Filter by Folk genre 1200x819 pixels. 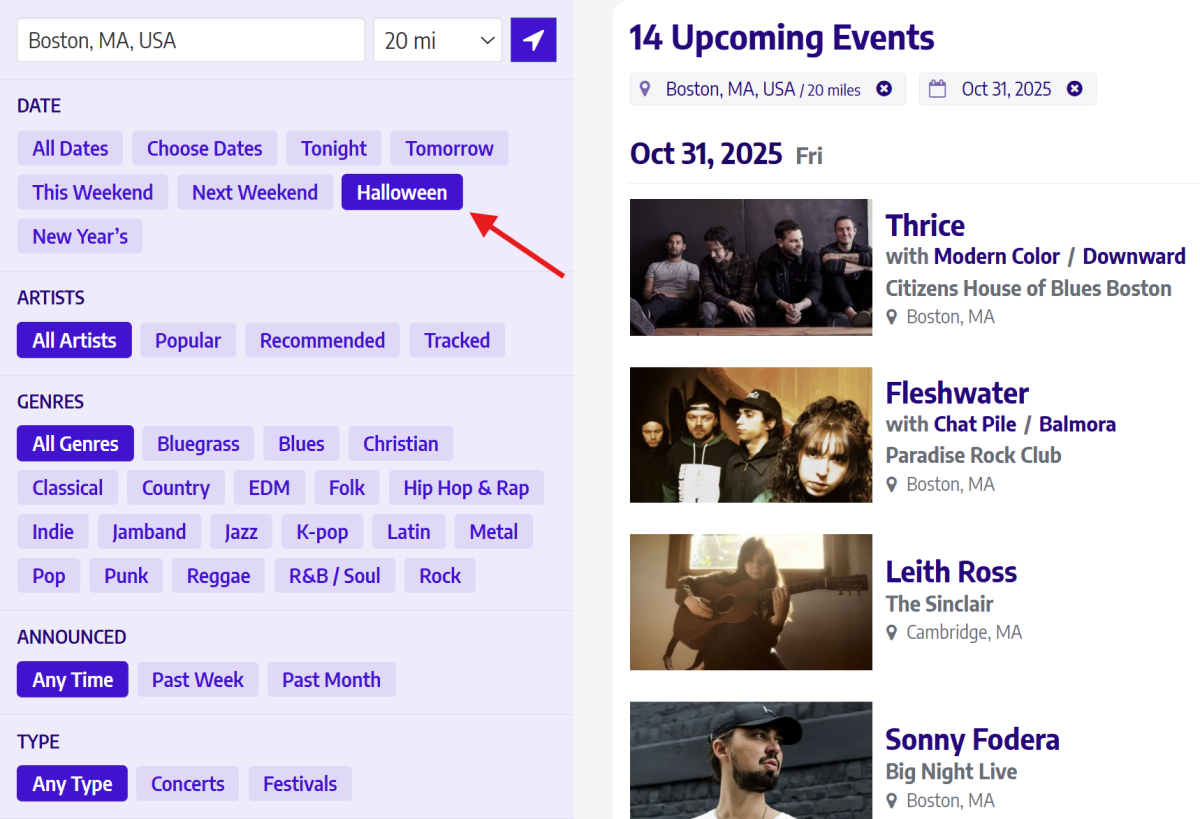pos(347,488)
